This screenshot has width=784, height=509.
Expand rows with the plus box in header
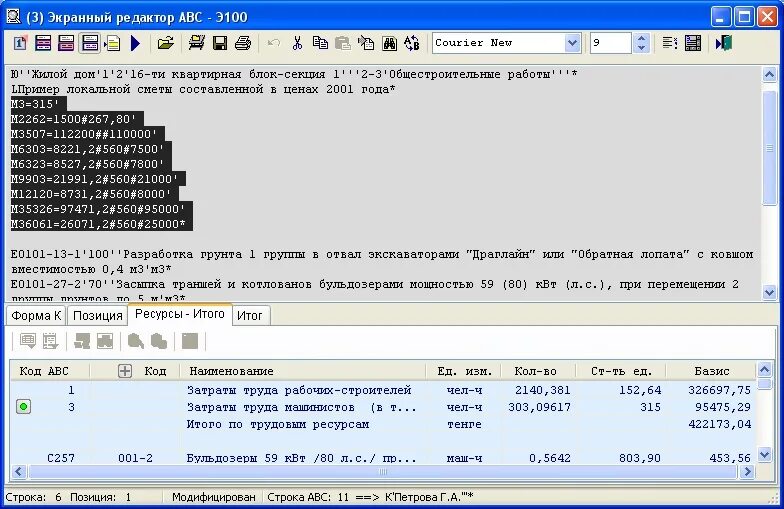[125, 371]
